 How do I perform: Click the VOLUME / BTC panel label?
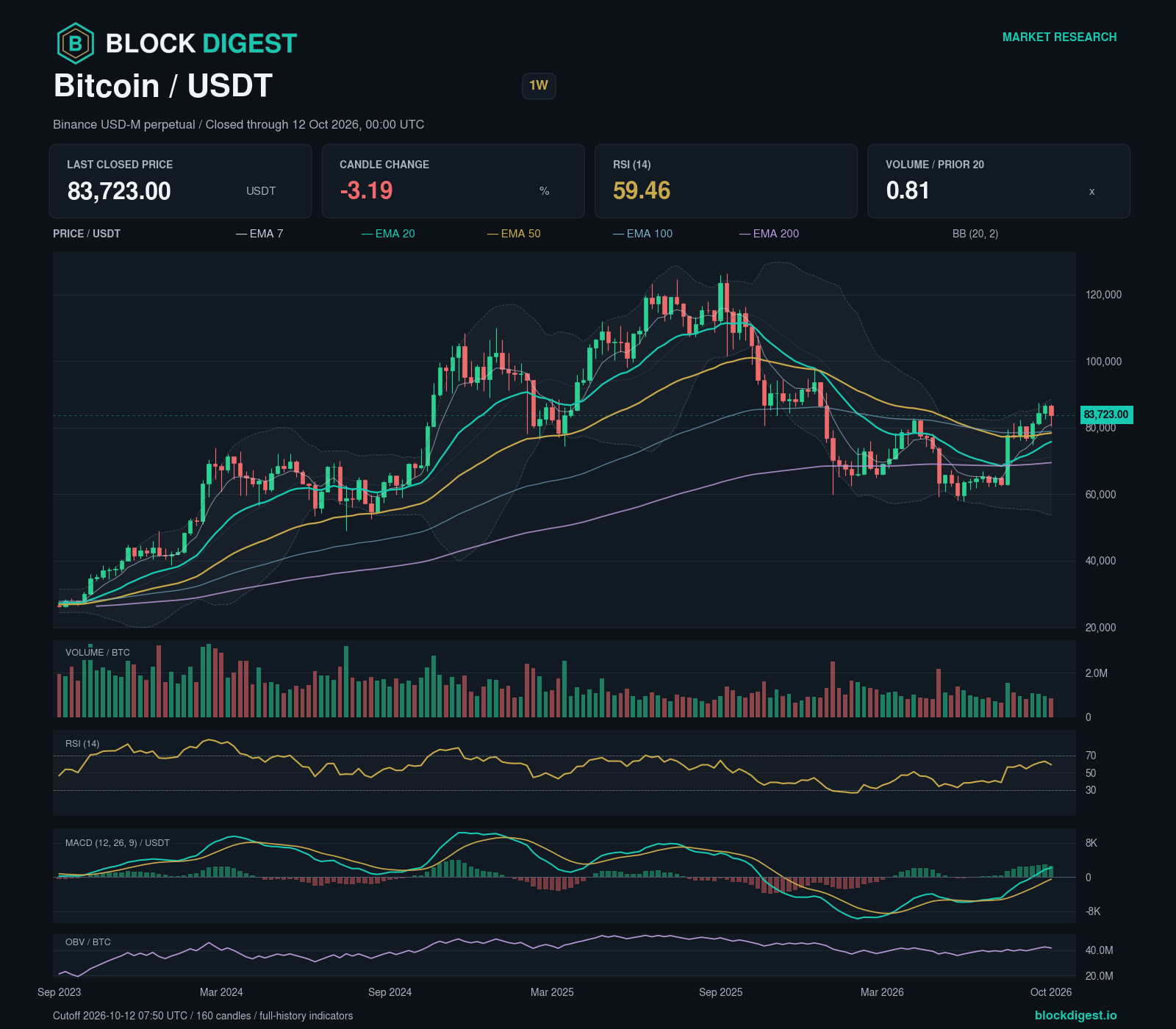[x=98, y=653]
